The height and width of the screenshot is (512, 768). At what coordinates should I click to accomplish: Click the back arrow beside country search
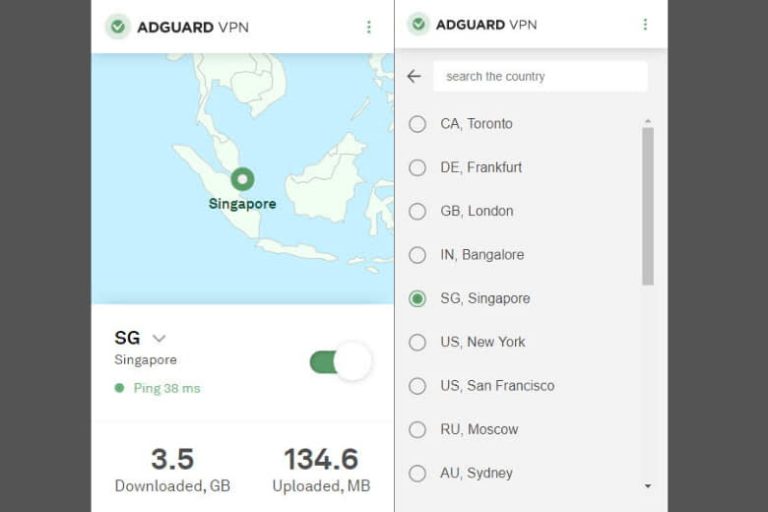[414, 76]
